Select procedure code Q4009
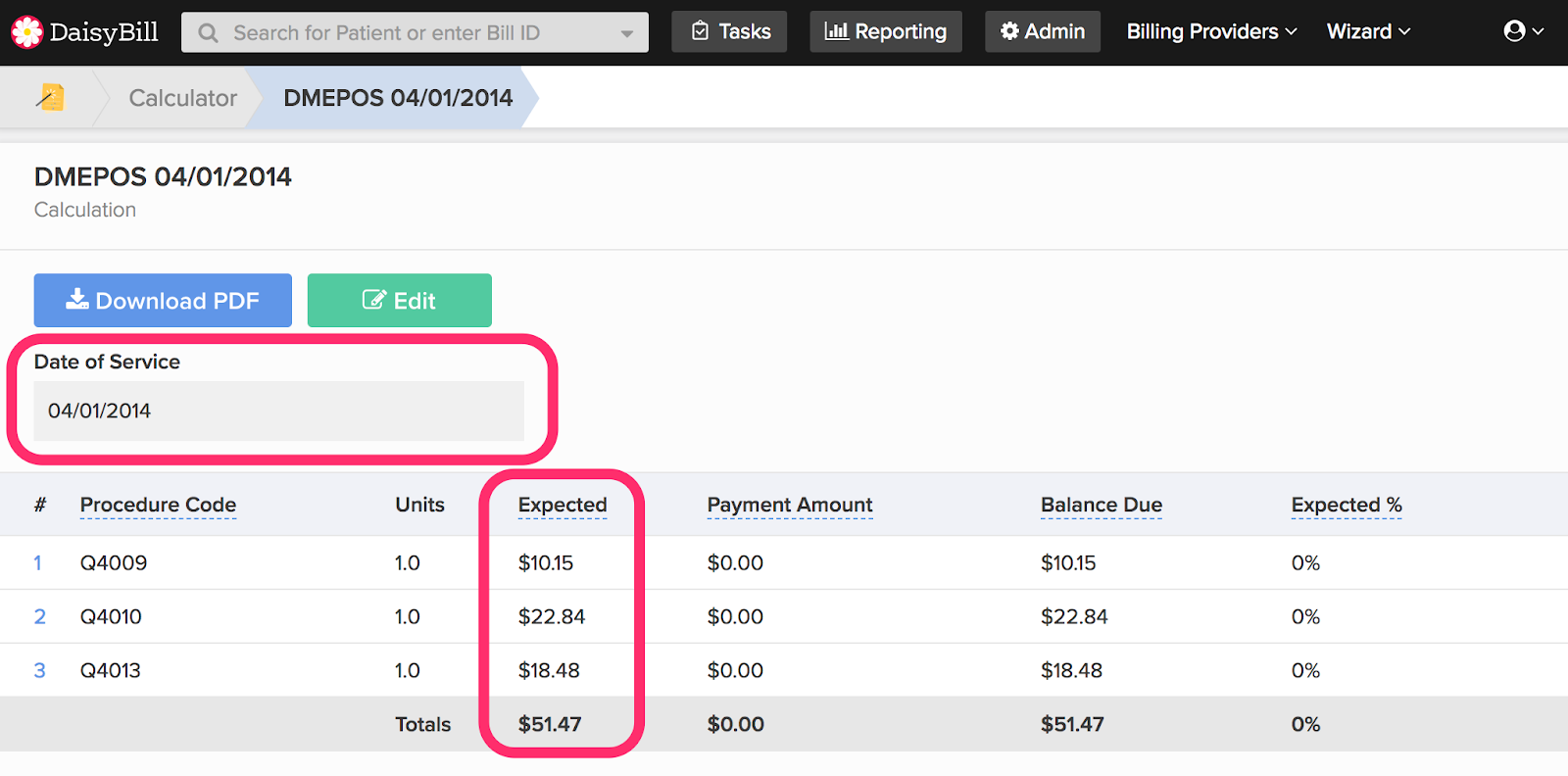This screenshot has width=1568, height=776. click(114, 562)
